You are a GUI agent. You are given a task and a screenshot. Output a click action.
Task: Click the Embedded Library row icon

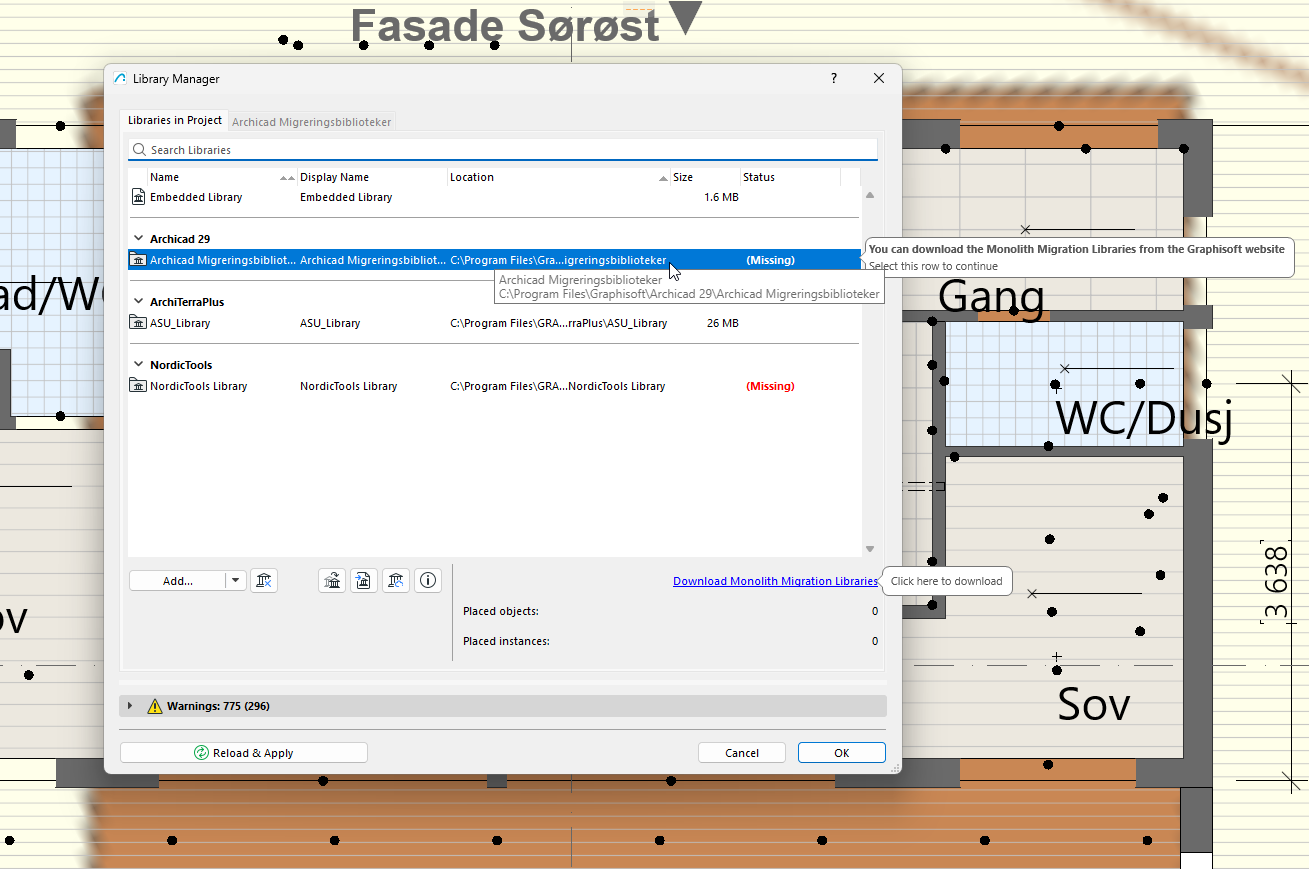[138, 198]
